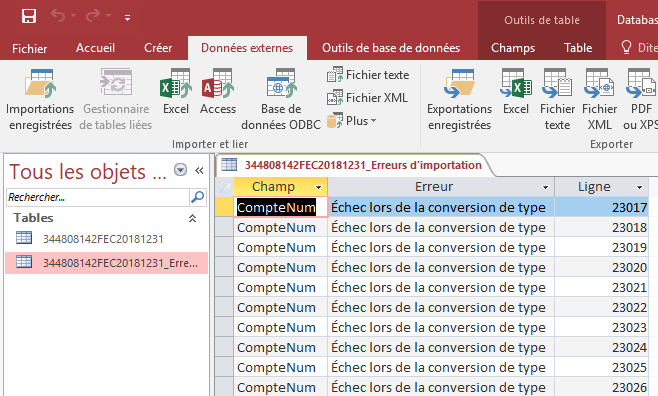Export as PDF ou XPS
The width and height of the screenshot is (658, 396).
pyautogui.click(x=640, y=100)
